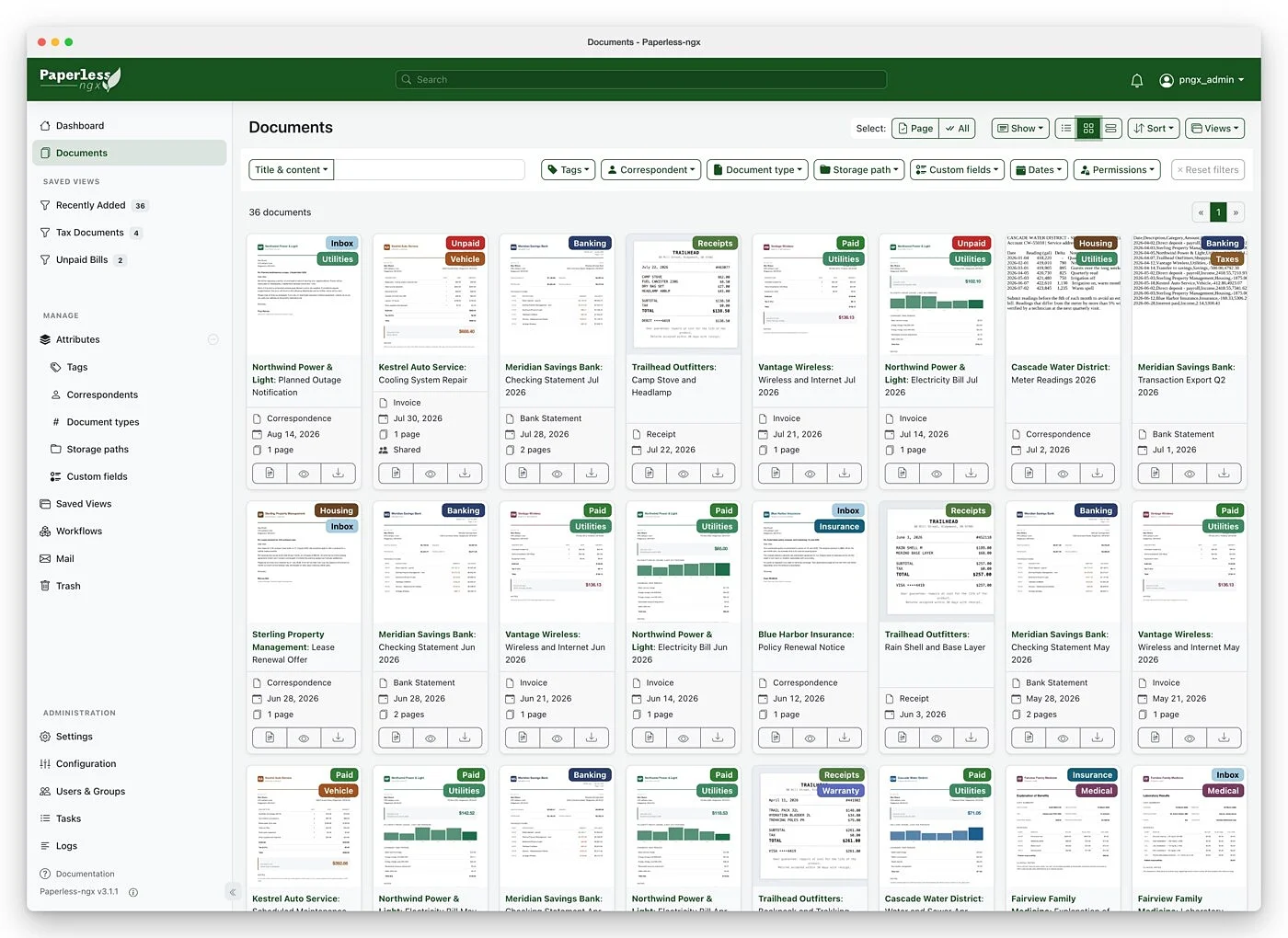Open Trash in the sidebar
The image size is (1288, 938).
(130, 586)
